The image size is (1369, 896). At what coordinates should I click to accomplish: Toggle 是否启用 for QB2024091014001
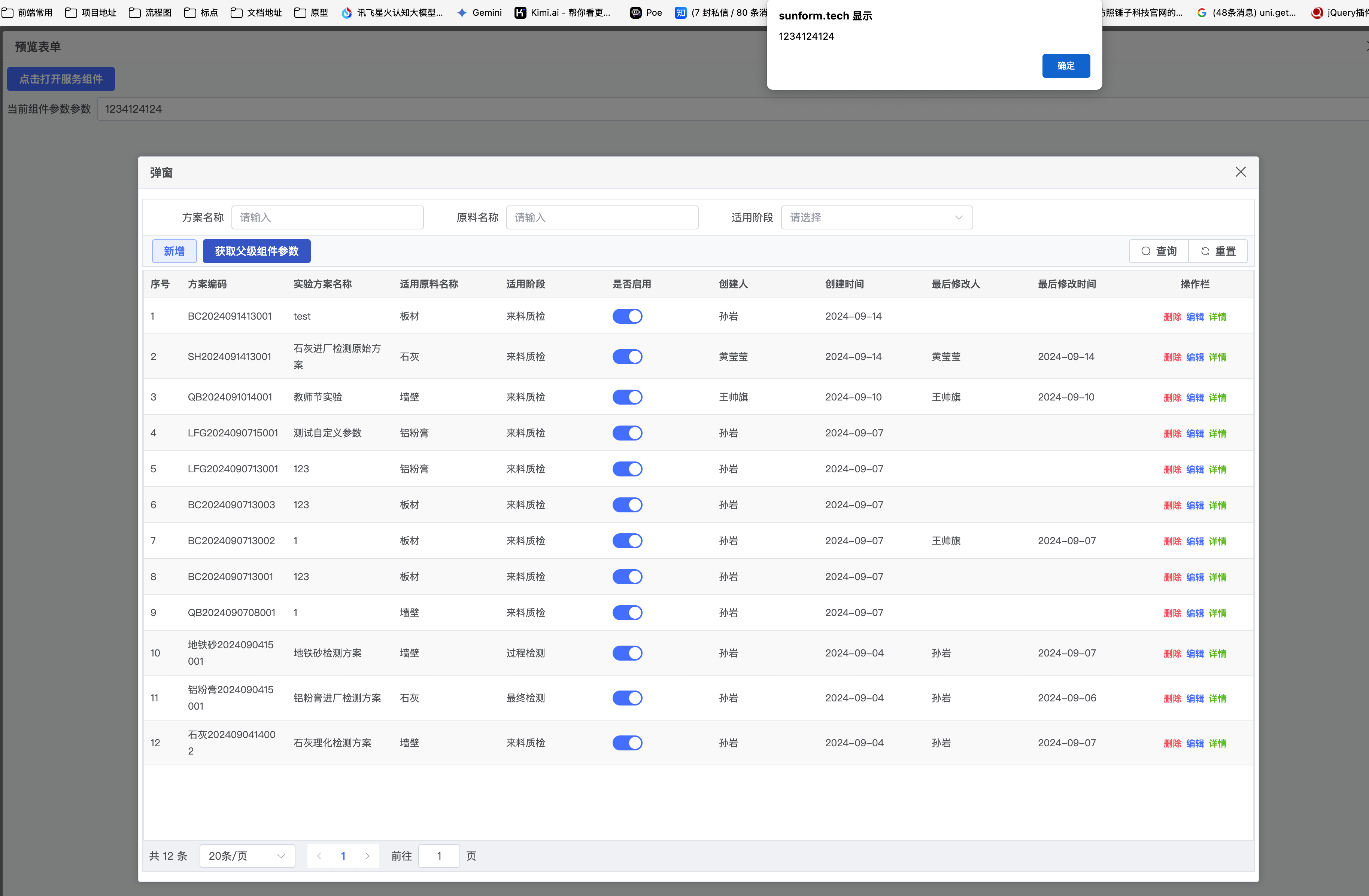627,397
